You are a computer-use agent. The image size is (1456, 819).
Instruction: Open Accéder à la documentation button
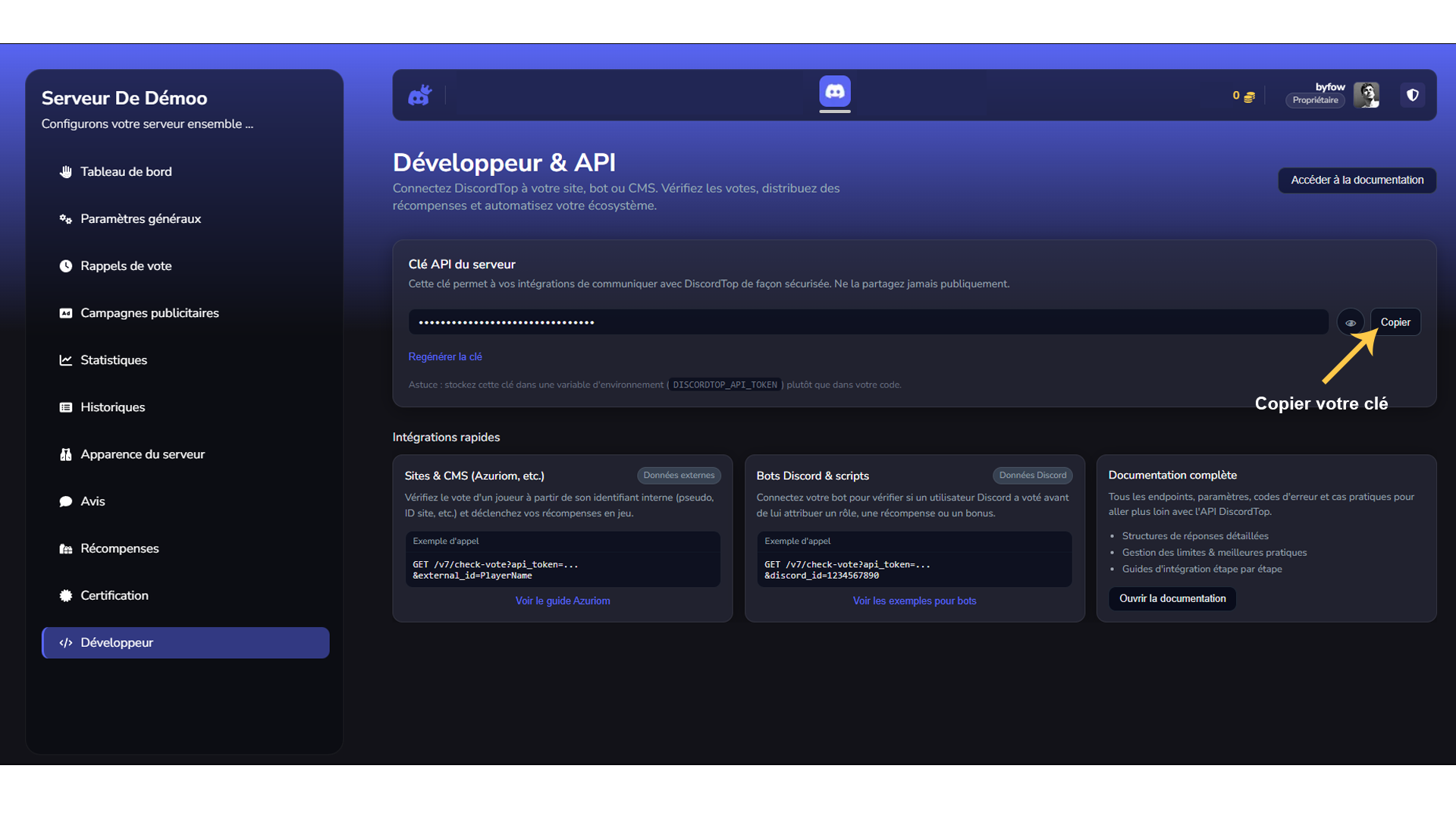pyautogui.click(x=1357, y=180)
